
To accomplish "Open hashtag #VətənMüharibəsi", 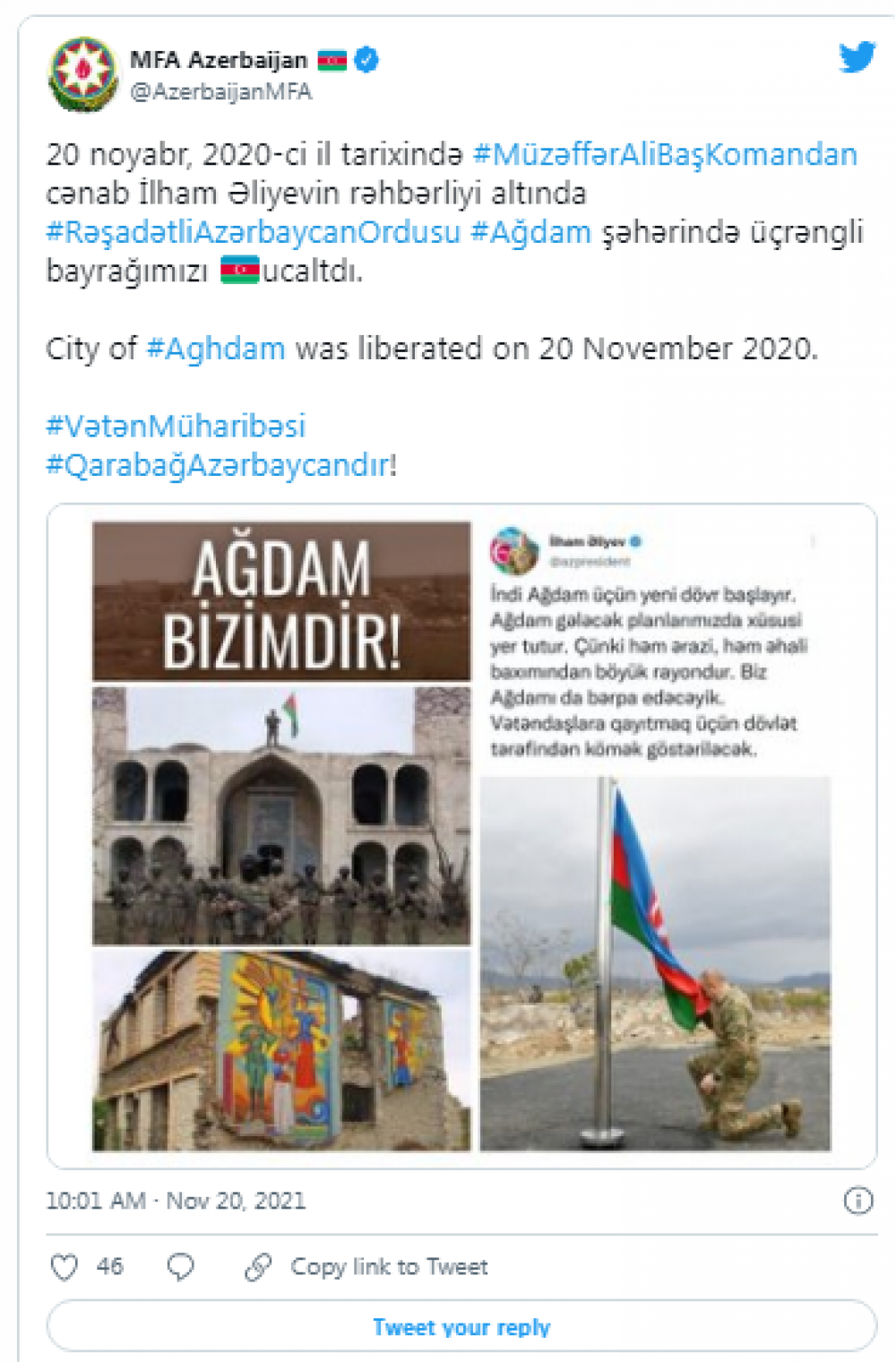I will [176, 426].
